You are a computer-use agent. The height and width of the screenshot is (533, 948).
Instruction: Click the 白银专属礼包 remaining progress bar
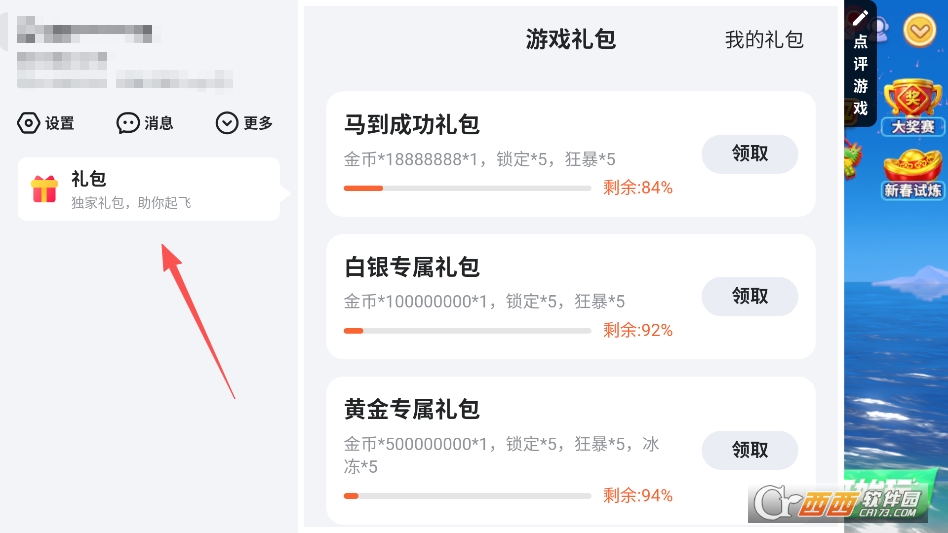pyautogui.click(x=467, y=330)
